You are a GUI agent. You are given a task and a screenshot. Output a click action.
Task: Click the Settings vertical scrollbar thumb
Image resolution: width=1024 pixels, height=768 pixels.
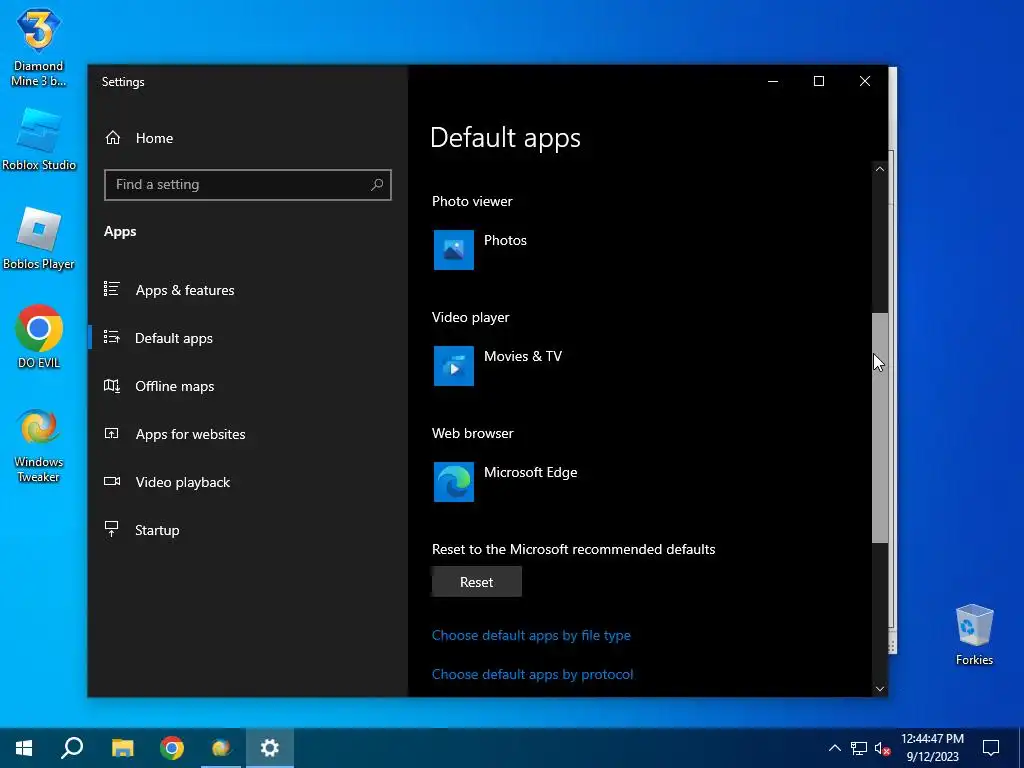tap(880, 428)
